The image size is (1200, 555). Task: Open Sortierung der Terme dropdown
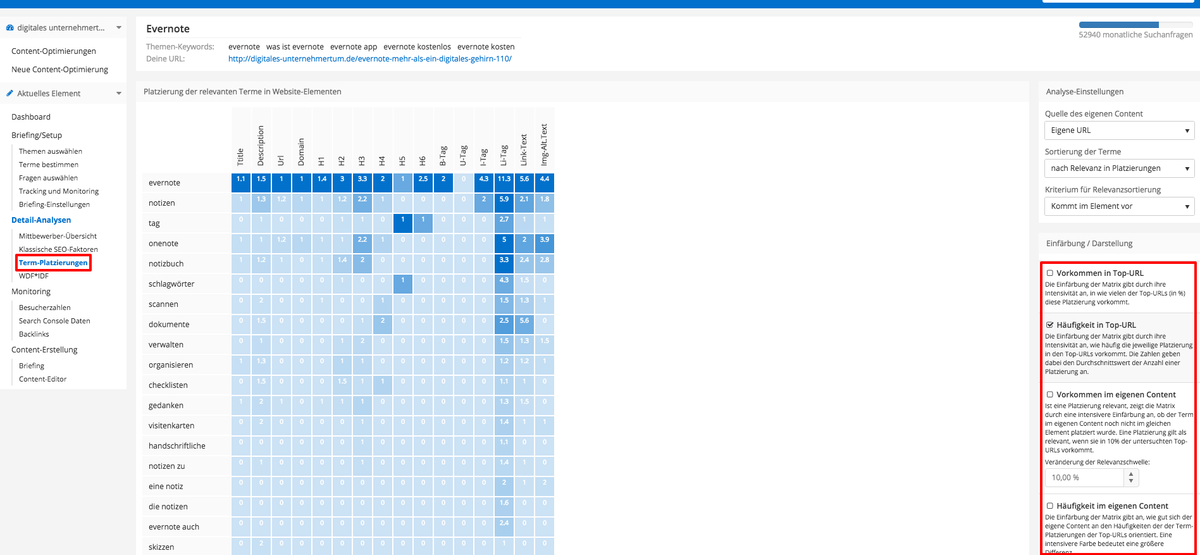pos(1119,168)
